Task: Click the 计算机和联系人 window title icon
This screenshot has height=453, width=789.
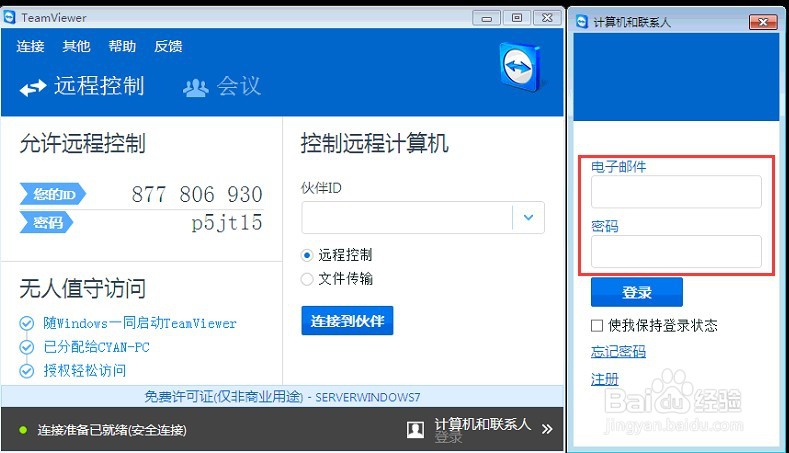Action: [582, 22]
